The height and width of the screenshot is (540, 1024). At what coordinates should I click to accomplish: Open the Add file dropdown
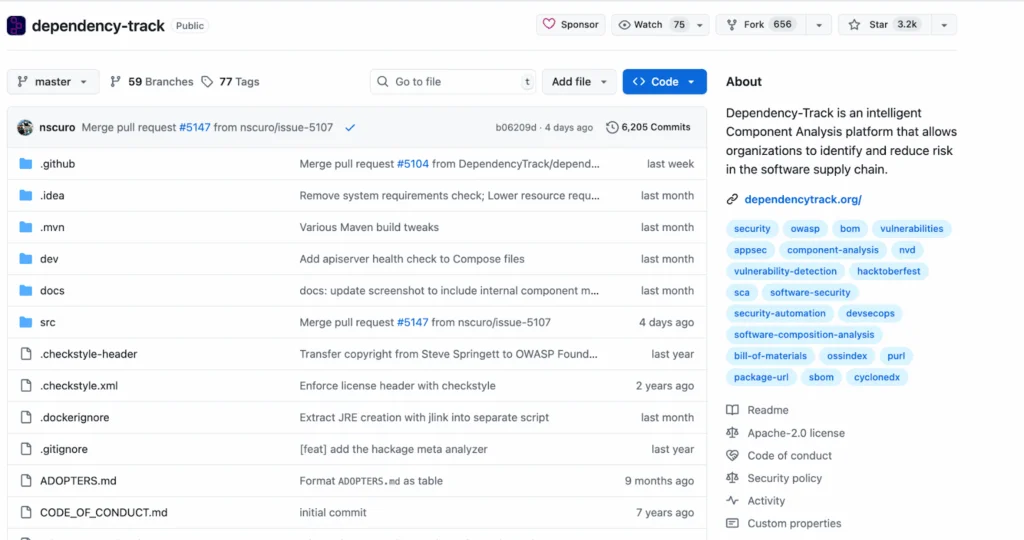579,82
